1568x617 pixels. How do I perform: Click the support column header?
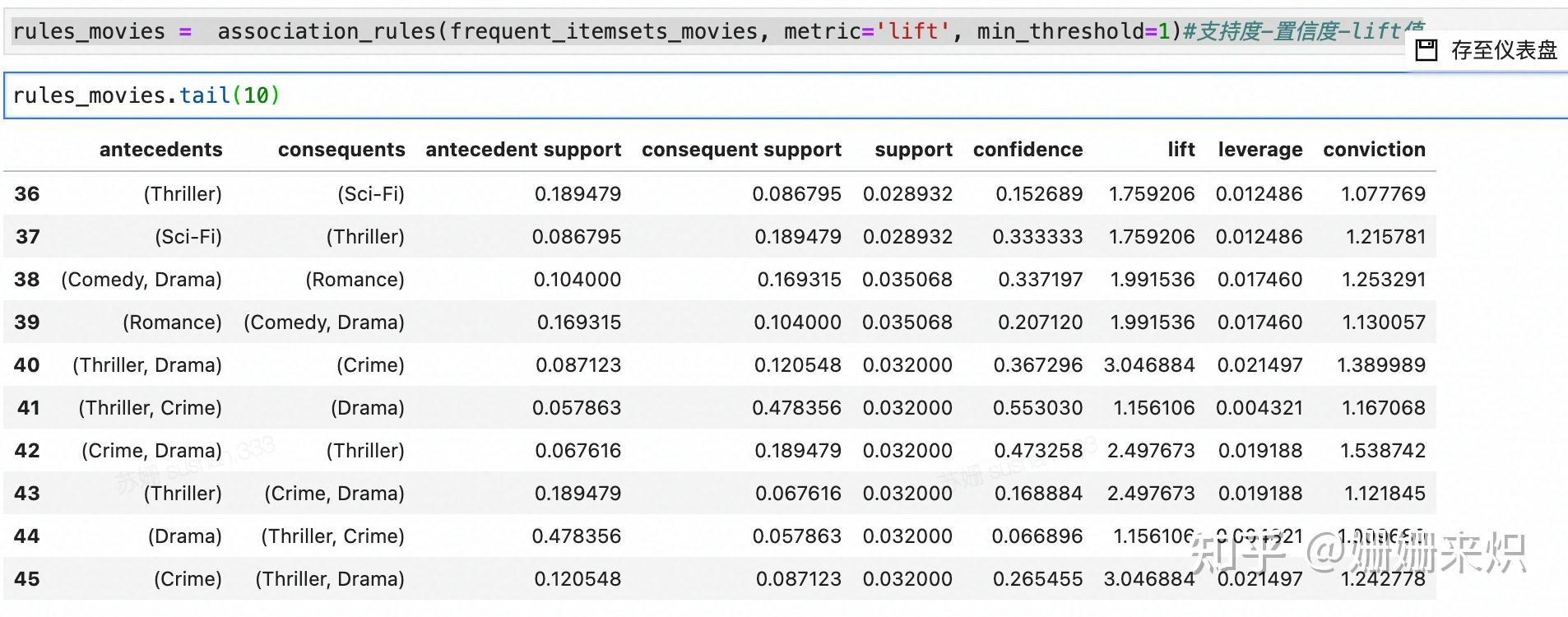913,150
